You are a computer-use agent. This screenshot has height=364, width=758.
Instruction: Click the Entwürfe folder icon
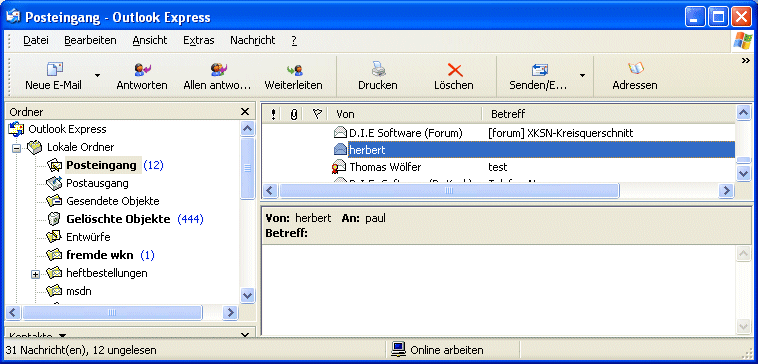(x=55, y=237)
